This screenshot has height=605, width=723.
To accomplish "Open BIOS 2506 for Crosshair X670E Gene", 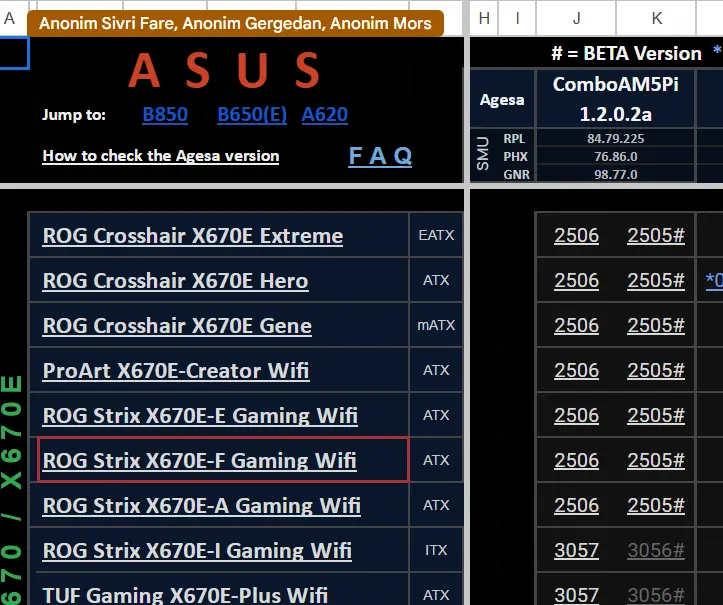I will 576,326.
